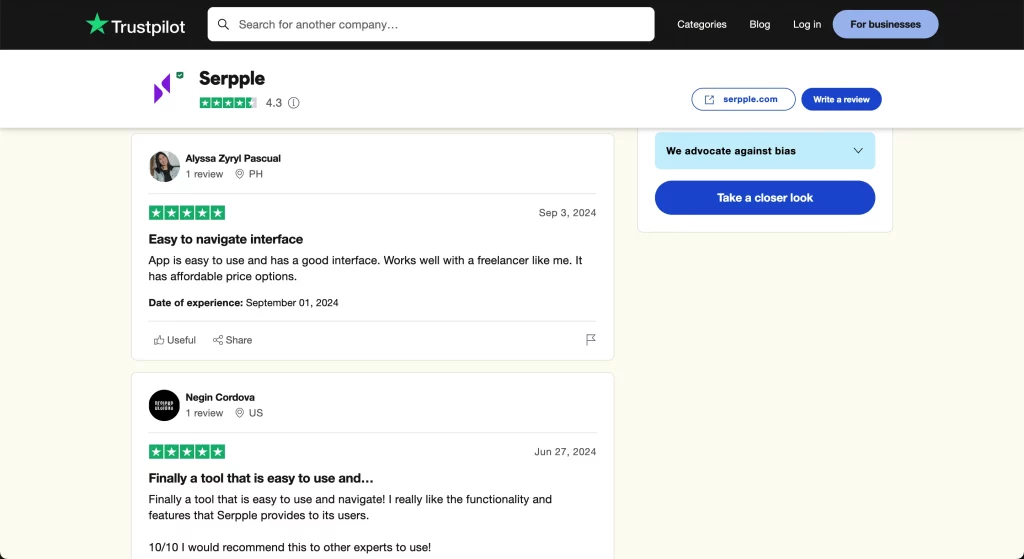
Task: Click the five-star rating on Negin's review
Action: click(187, 451)
